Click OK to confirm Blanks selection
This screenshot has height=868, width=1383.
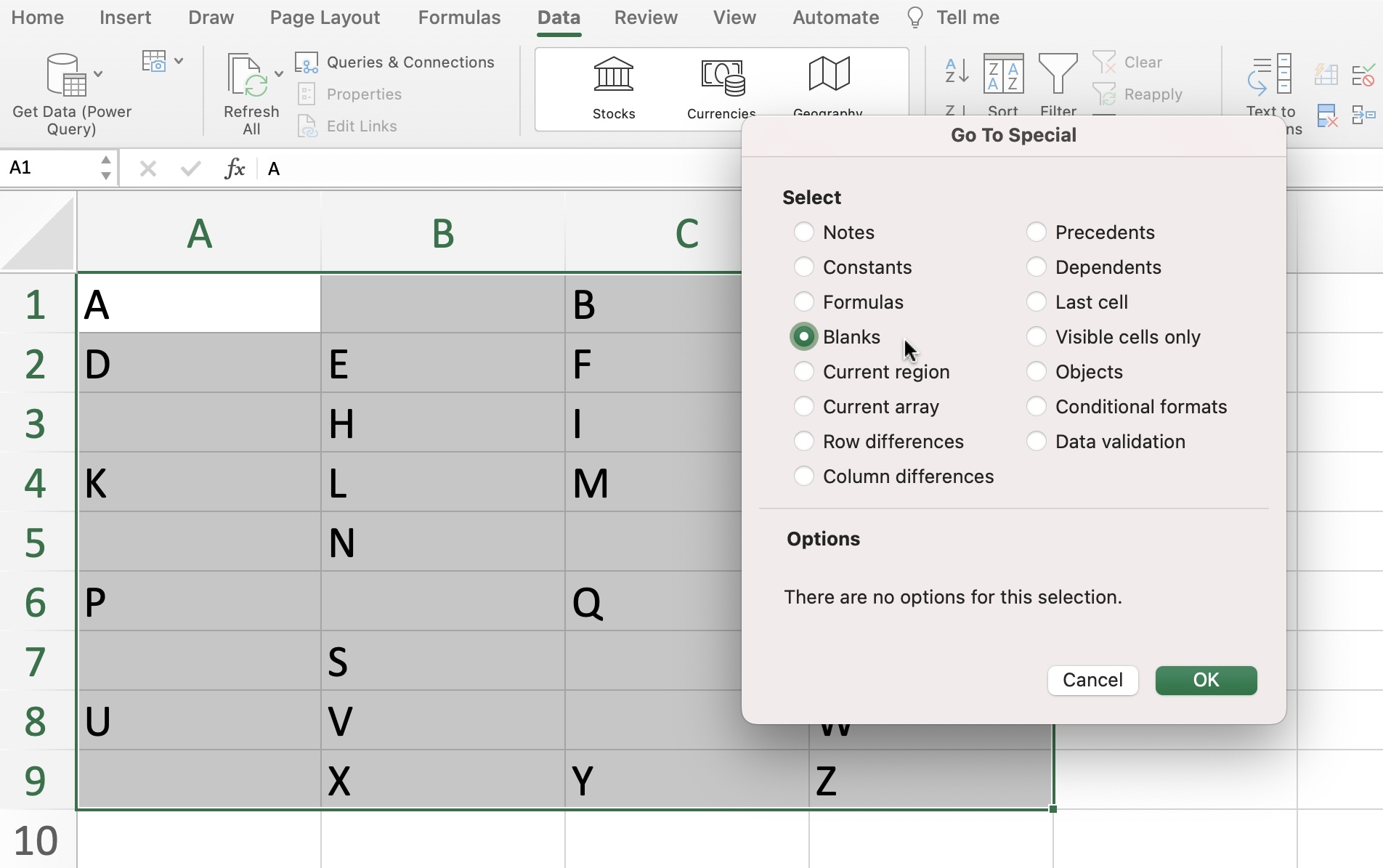coord(1205,681)
